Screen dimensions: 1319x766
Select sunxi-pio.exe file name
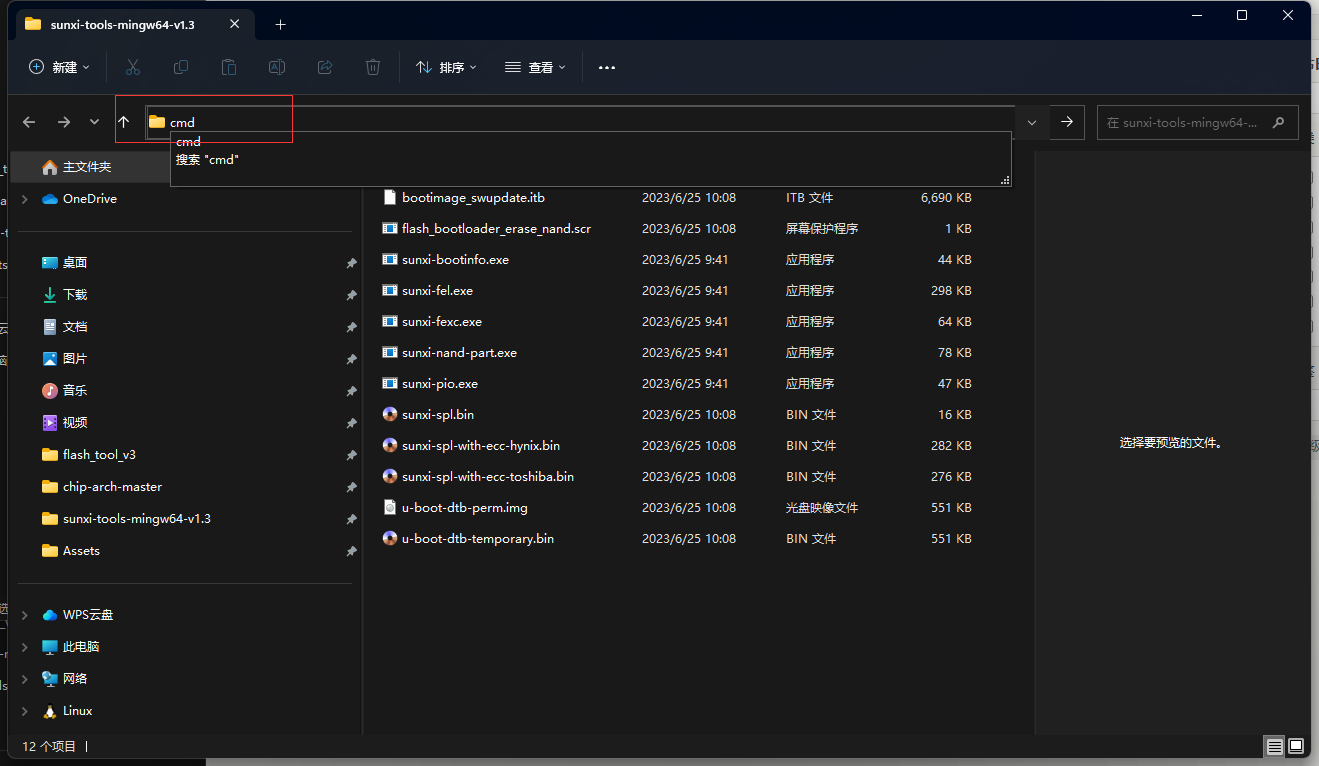click(x=440, y=383)
